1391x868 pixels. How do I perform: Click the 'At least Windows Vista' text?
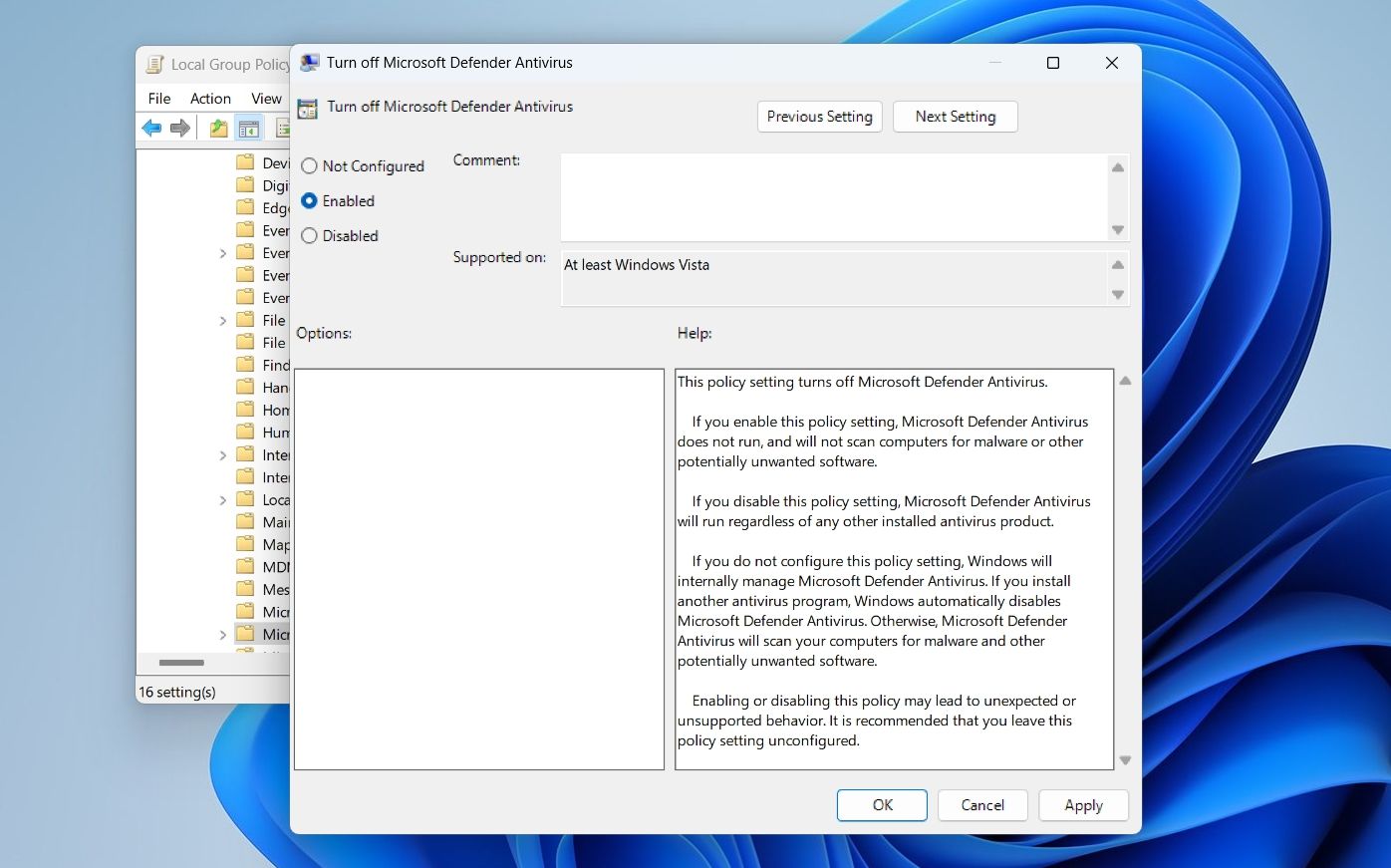point(637,265)
